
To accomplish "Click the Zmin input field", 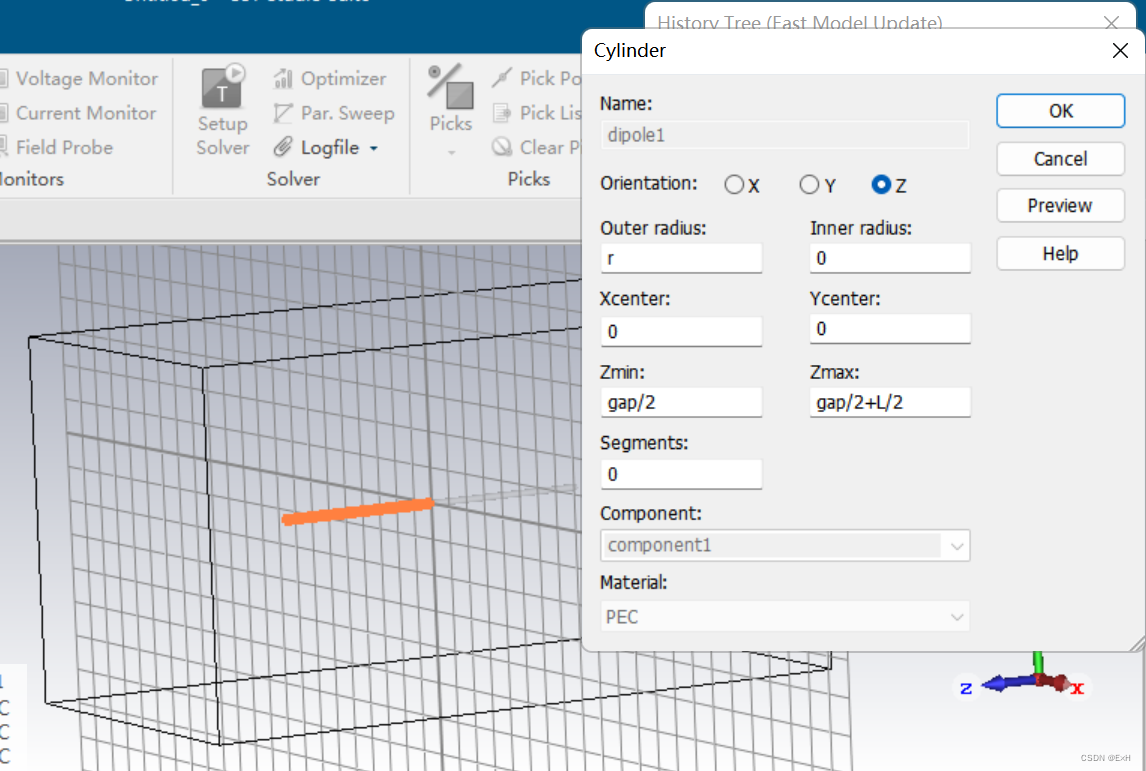I will pyautogui.click(x=681, y=402).
